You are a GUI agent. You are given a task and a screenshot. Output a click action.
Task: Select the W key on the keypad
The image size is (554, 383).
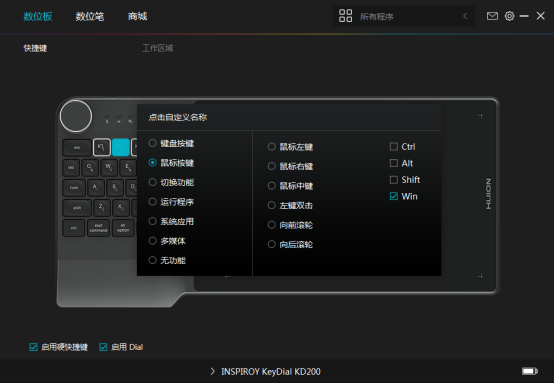[x=109, y=167]
